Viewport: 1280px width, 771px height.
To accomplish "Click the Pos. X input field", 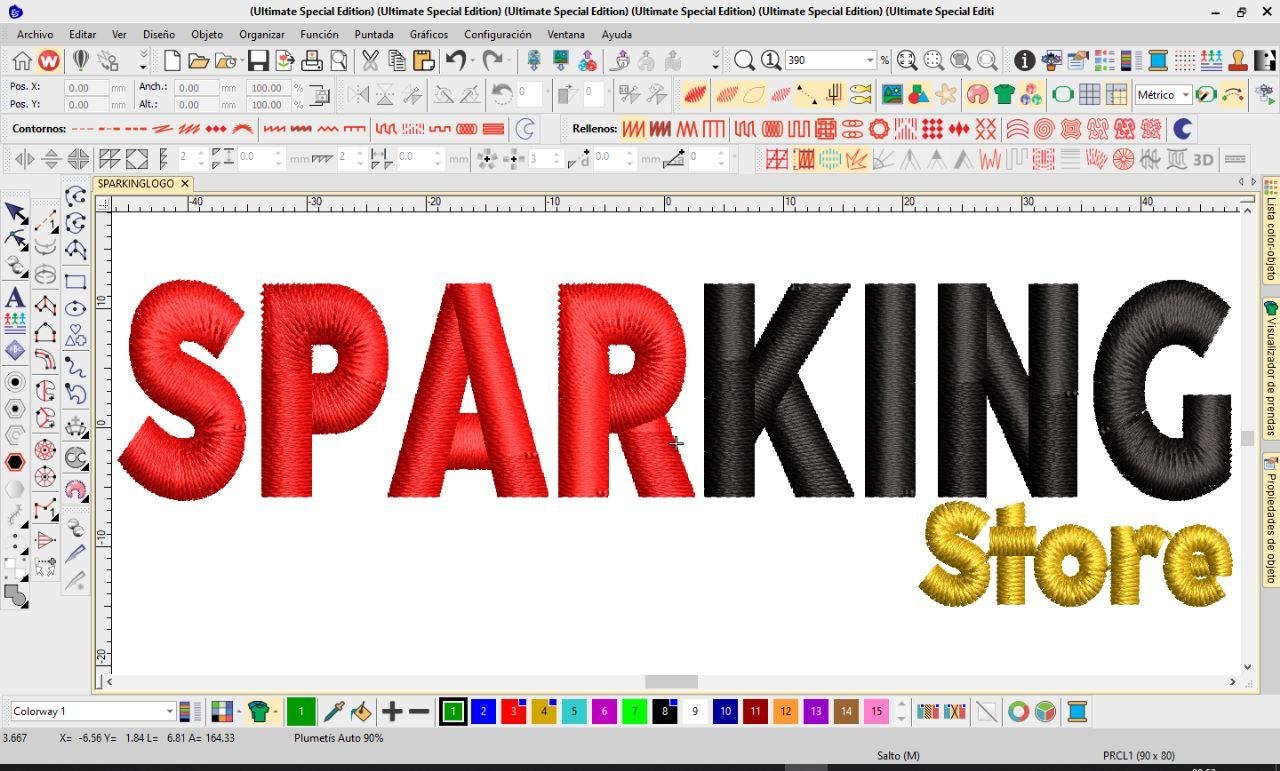I will (86, 88).
